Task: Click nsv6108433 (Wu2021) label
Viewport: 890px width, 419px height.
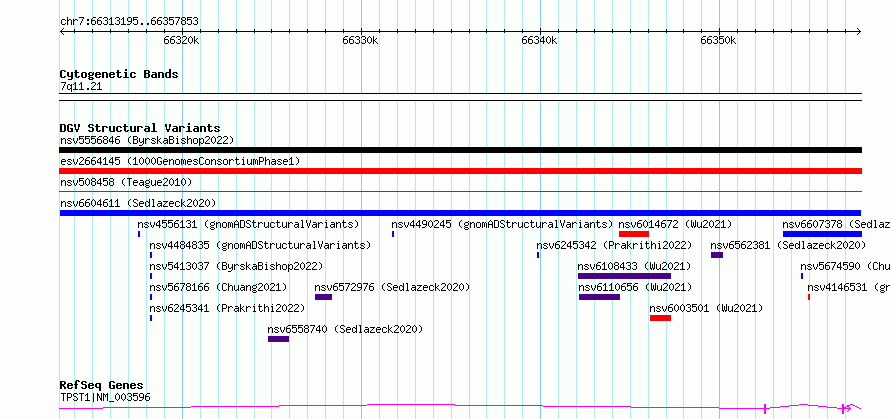Action: coord(635,266)
